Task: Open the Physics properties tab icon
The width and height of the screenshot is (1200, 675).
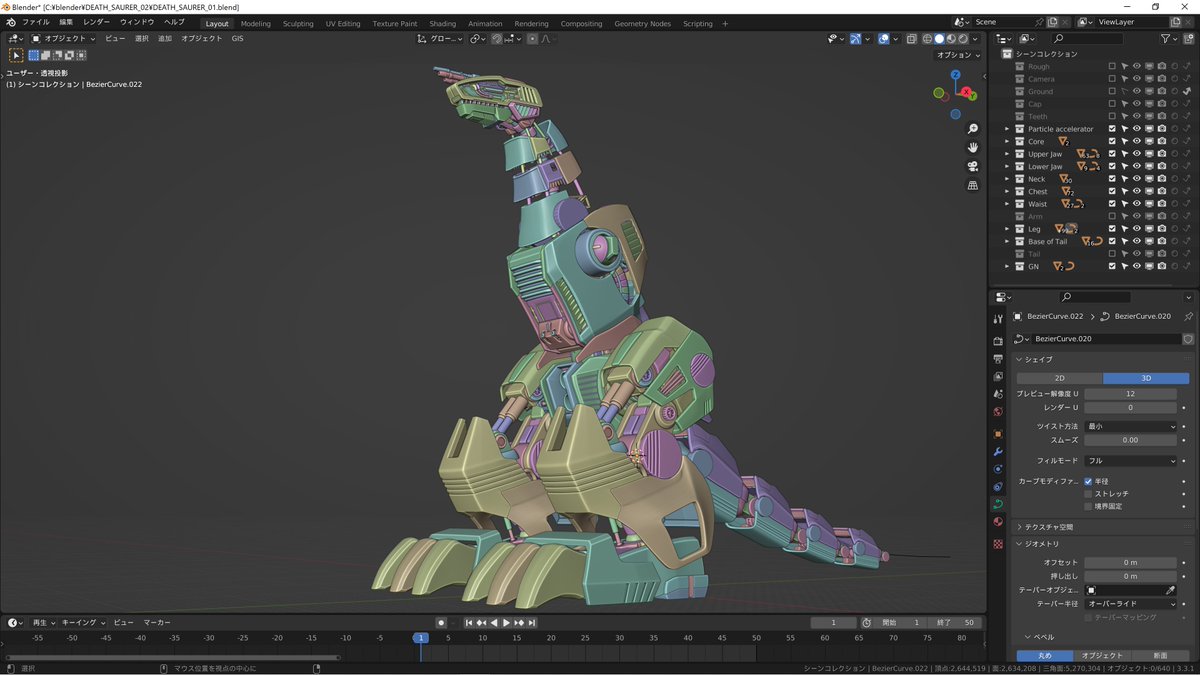Action: 997,469
